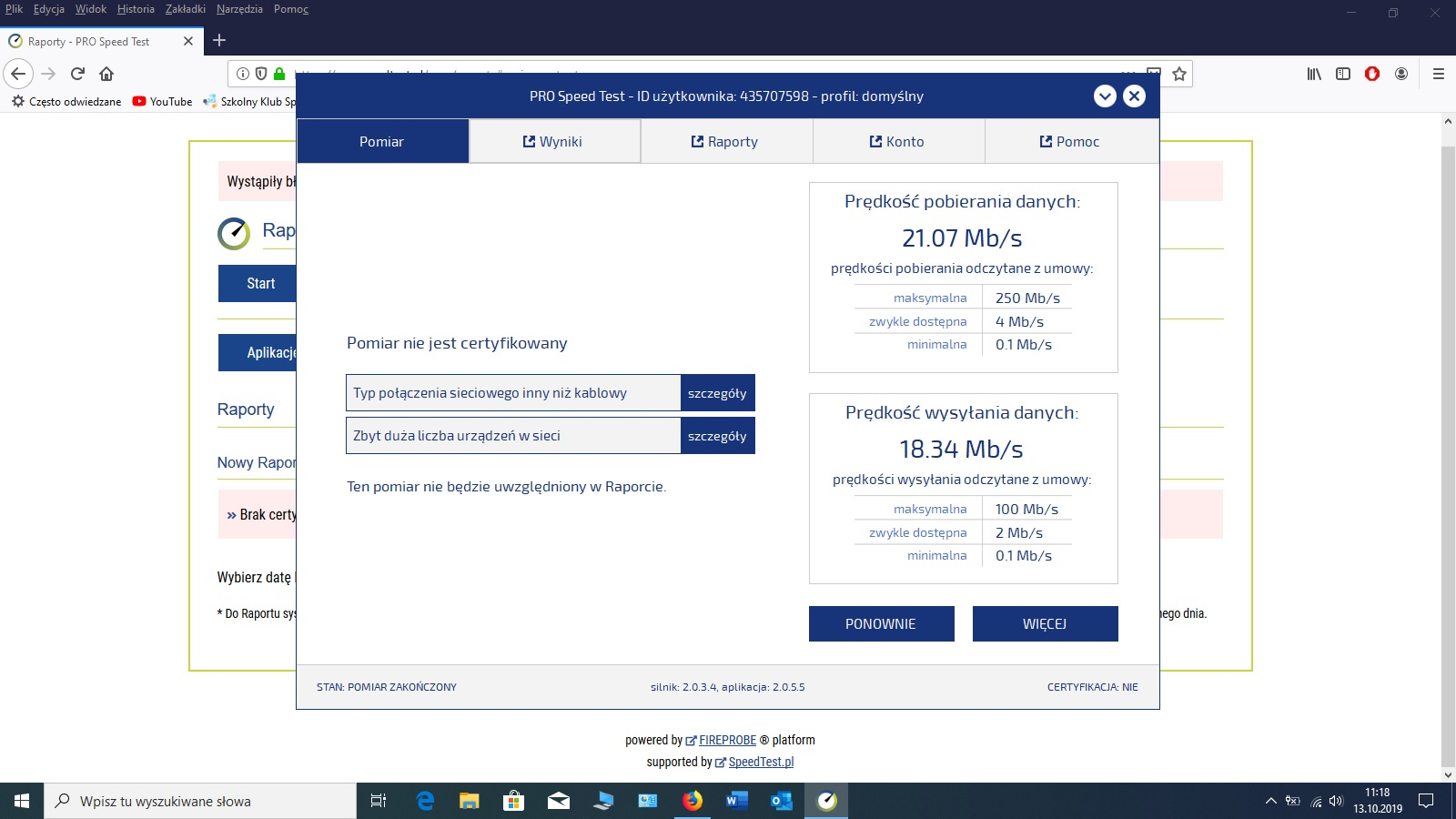The height and width of the screenshot is (819, 1456).
Task: Click the WIĘCEJ button
Action: tap(1045, 623)
